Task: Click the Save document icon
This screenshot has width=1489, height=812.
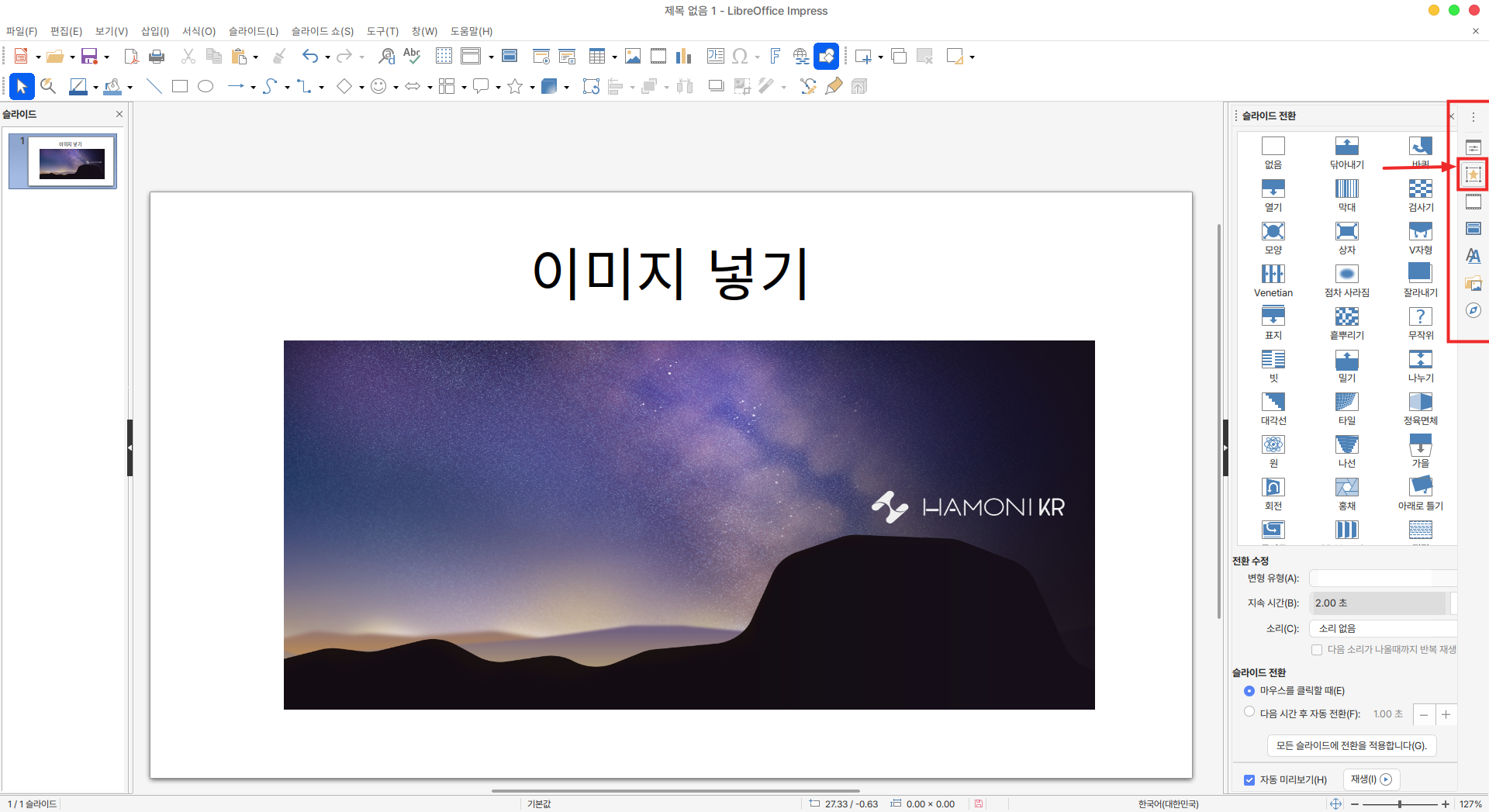Action: [x=90, y=56]
